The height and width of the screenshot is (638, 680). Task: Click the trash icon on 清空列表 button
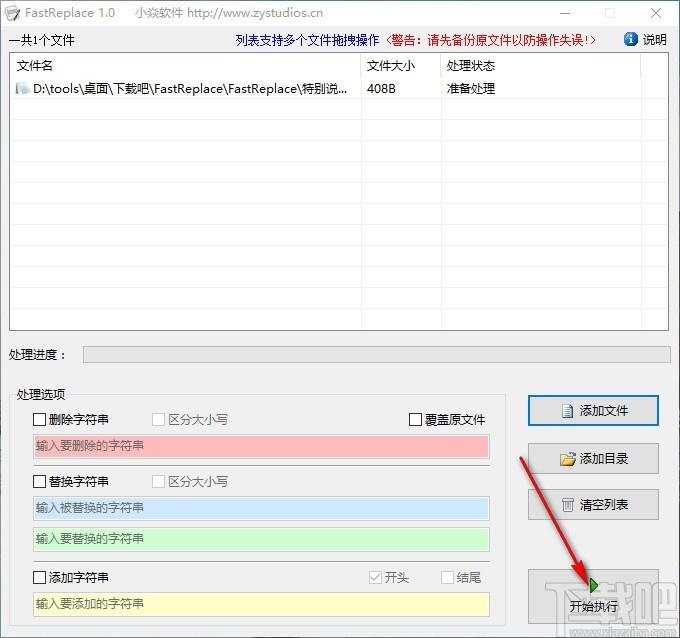click(567, 505)
